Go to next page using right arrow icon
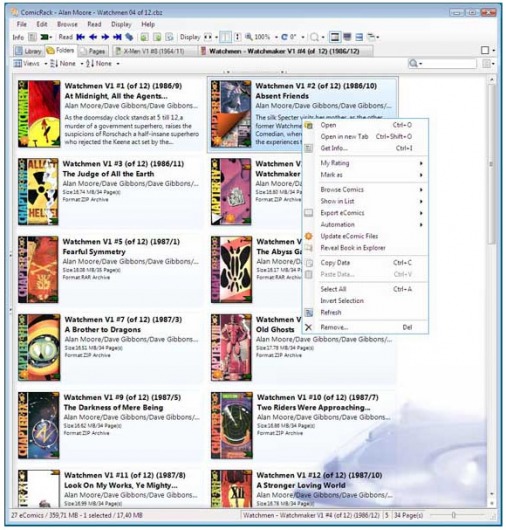Viewport: 506px width, 530px height. click(105, 37)
